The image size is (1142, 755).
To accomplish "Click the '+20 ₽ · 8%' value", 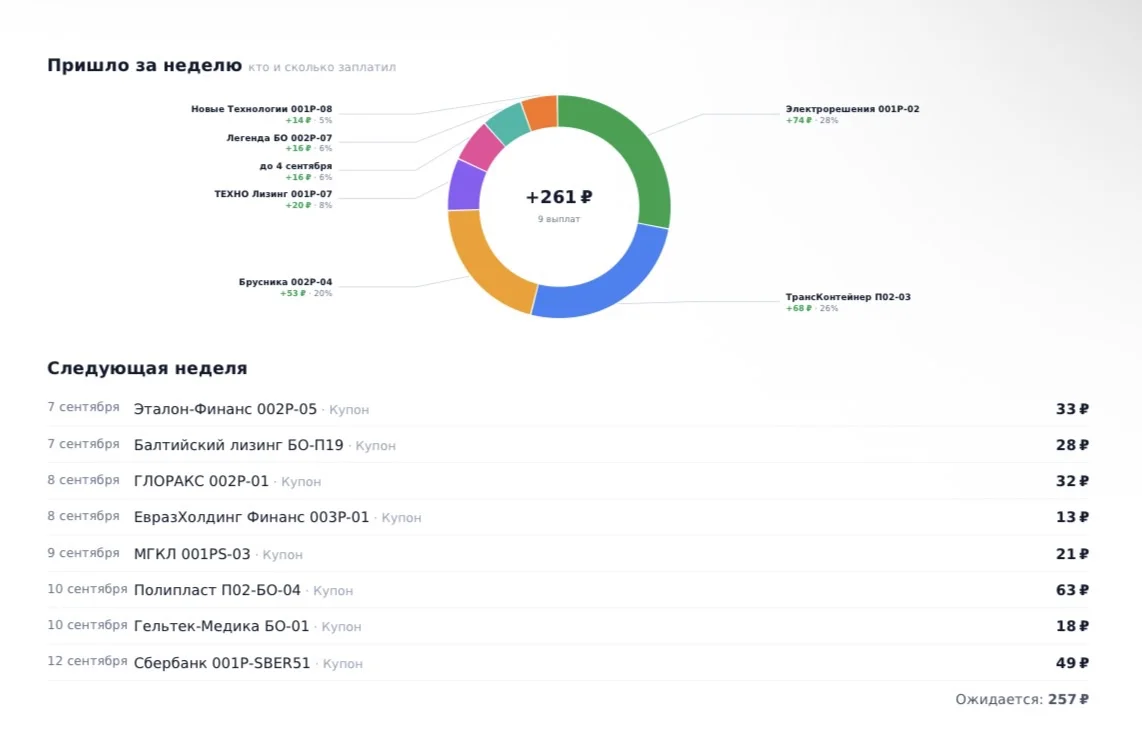I will click(308, 205).
